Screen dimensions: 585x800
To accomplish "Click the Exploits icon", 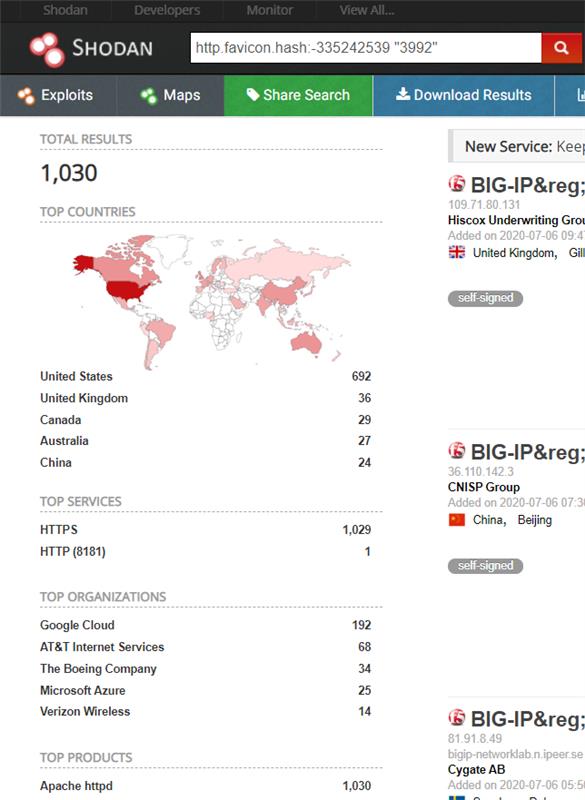I will click(x=26, y=95).
